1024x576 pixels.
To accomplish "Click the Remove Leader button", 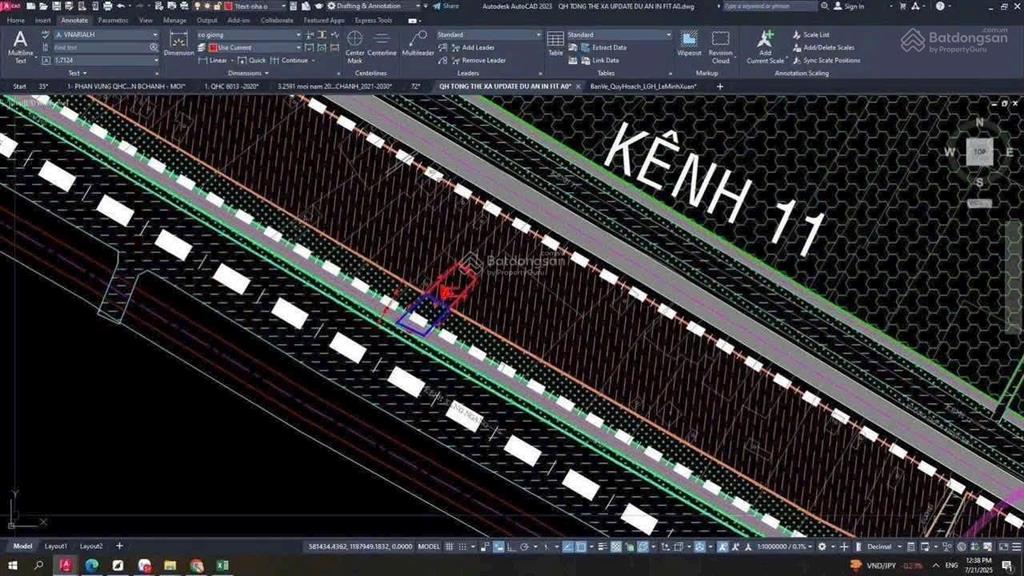I will [477, 60].
